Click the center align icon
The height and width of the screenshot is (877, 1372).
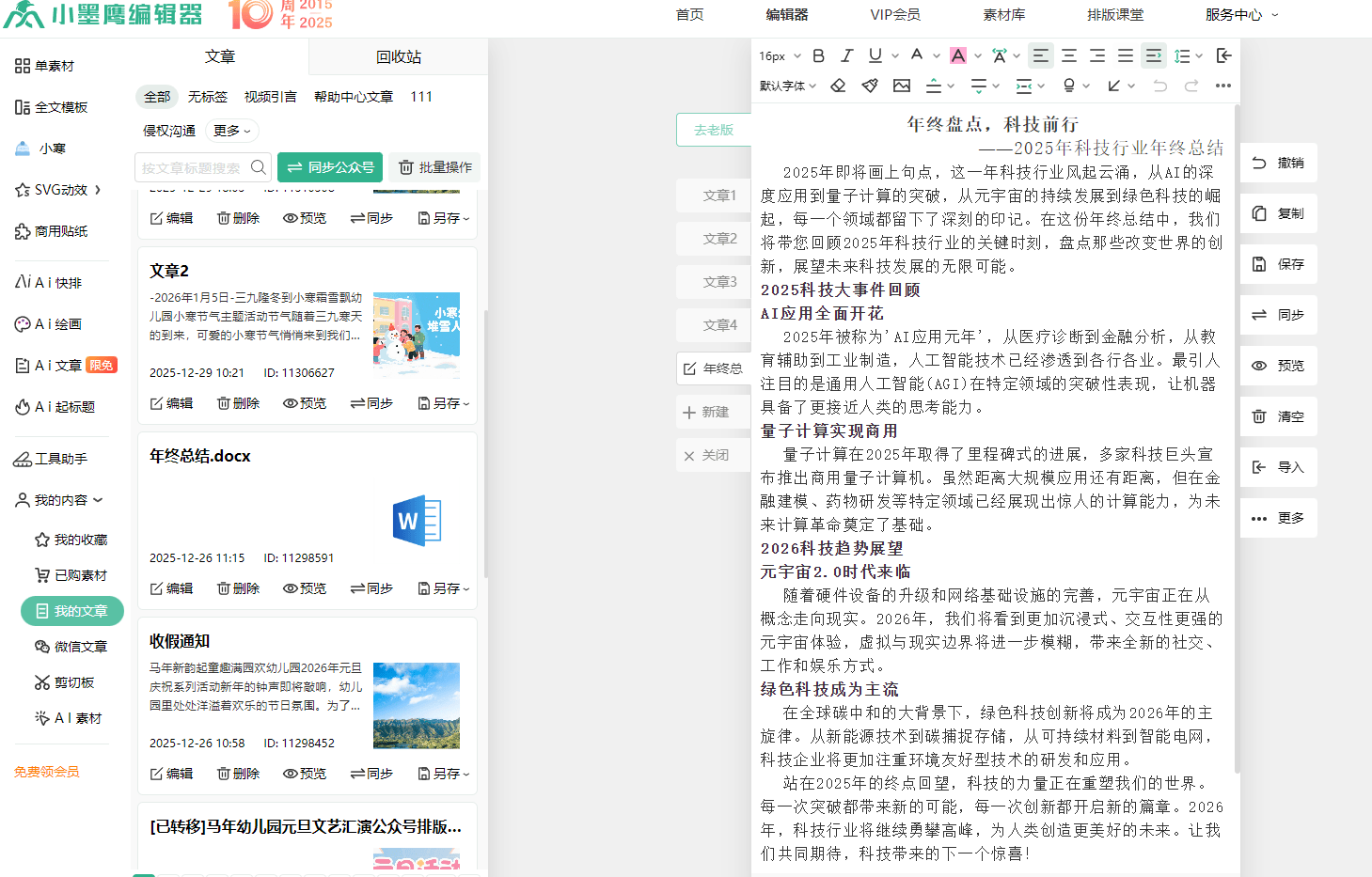(x=1069, y=55)
